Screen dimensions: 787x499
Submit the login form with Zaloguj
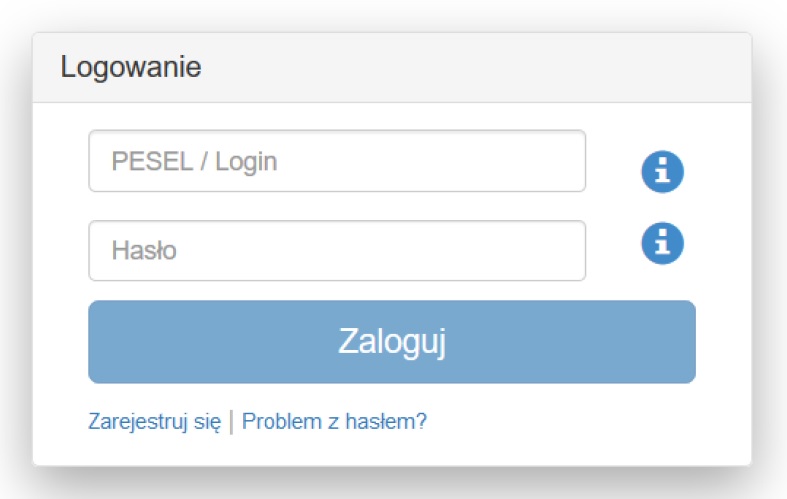[392, 342]
